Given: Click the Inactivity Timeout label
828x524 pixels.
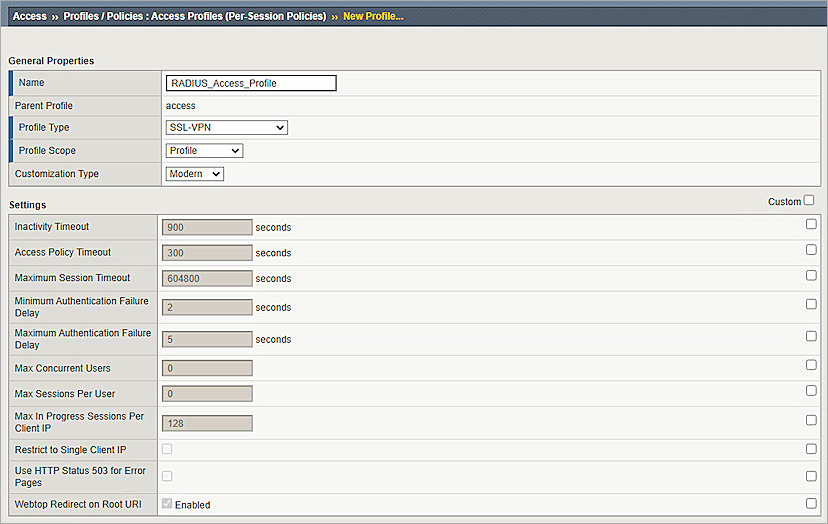Looking at the screenshot, I should pos(52,227).
